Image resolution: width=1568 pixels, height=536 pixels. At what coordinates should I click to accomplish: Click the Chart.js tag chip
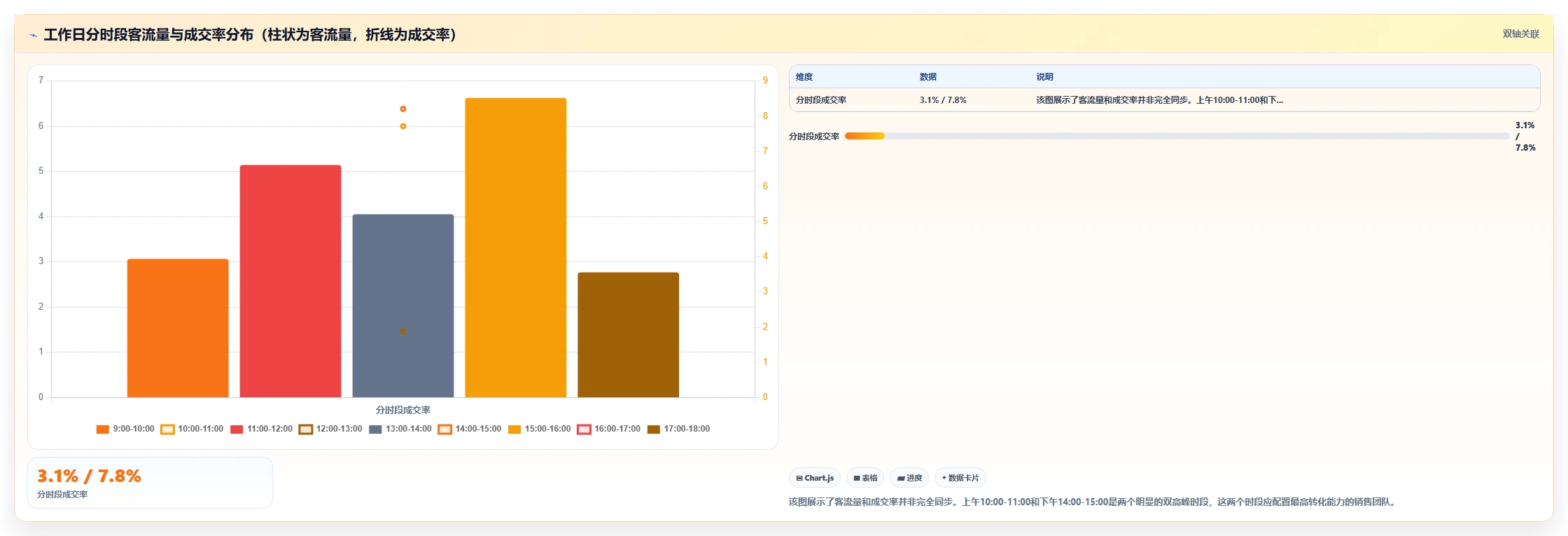[x=815, y=478]
